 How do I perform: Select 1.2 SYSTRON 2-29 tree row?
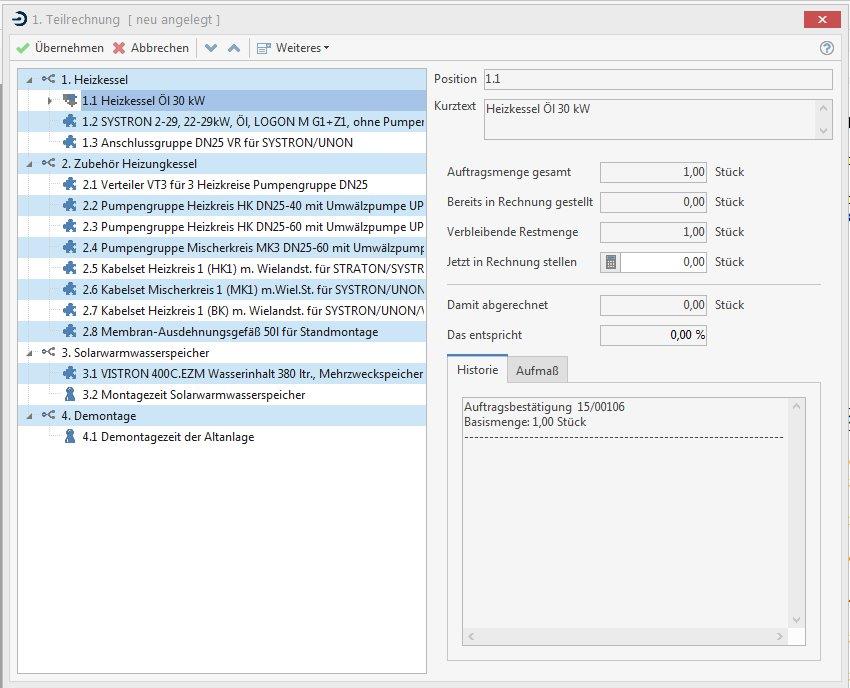pos(222,121)
